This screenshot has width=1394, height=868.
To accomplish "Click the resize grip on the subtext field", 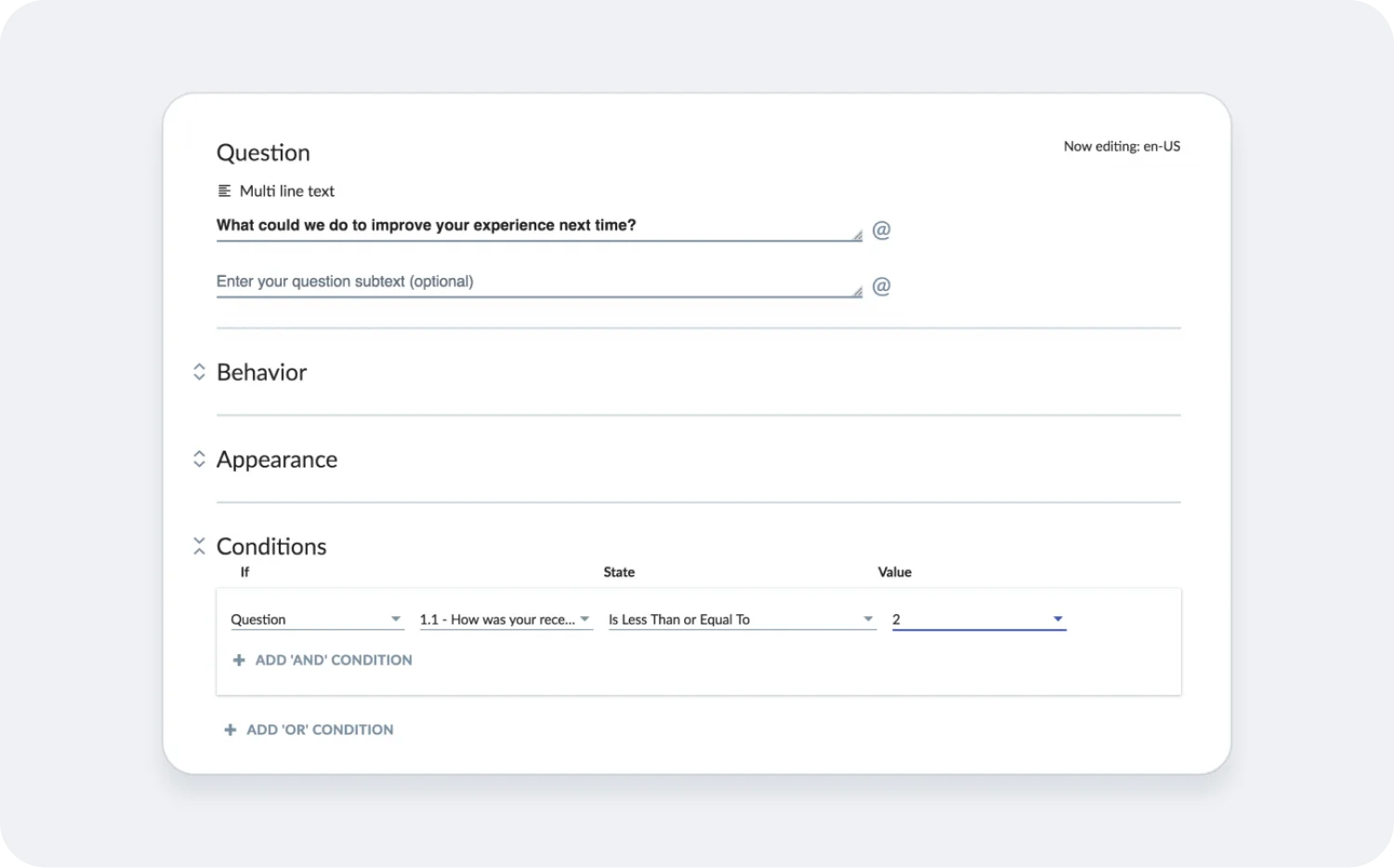I will pyautogui.click(x=856, y=292).
